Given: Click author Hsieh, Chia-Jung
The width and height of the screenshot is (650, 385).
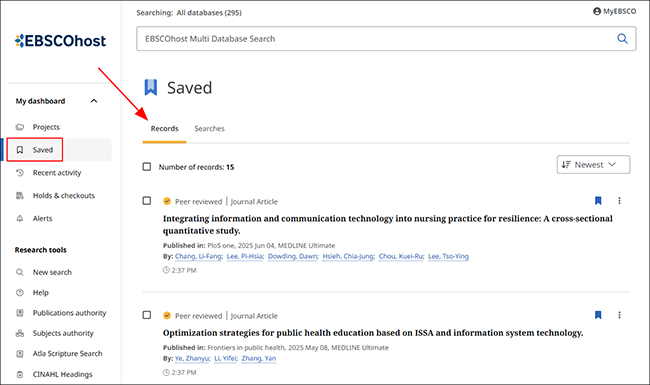Looking at the screenshot, I should (x=348, y=257).
